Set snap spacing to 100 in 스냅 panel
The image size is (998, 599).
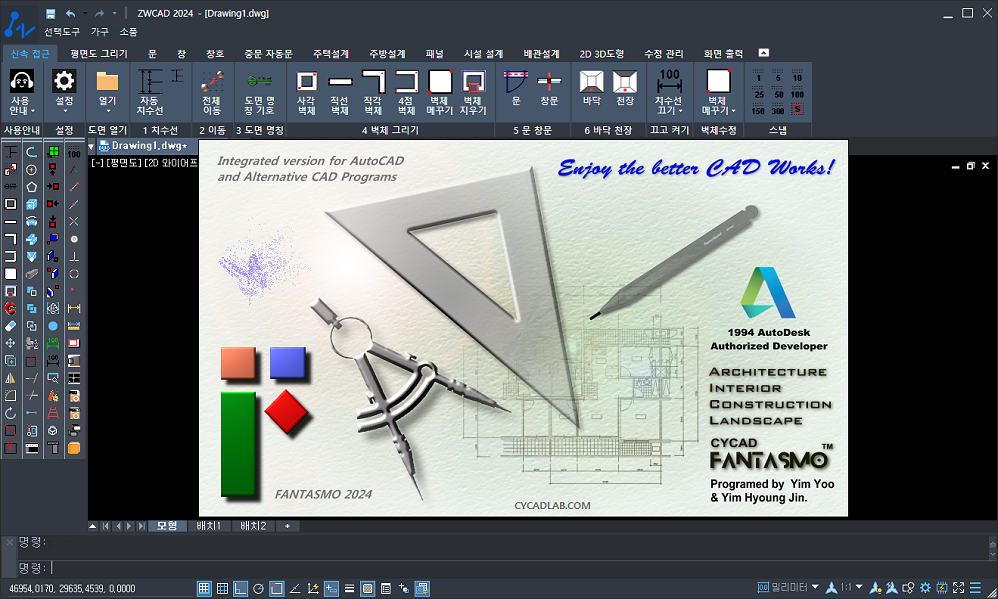(x=798, y=94)
